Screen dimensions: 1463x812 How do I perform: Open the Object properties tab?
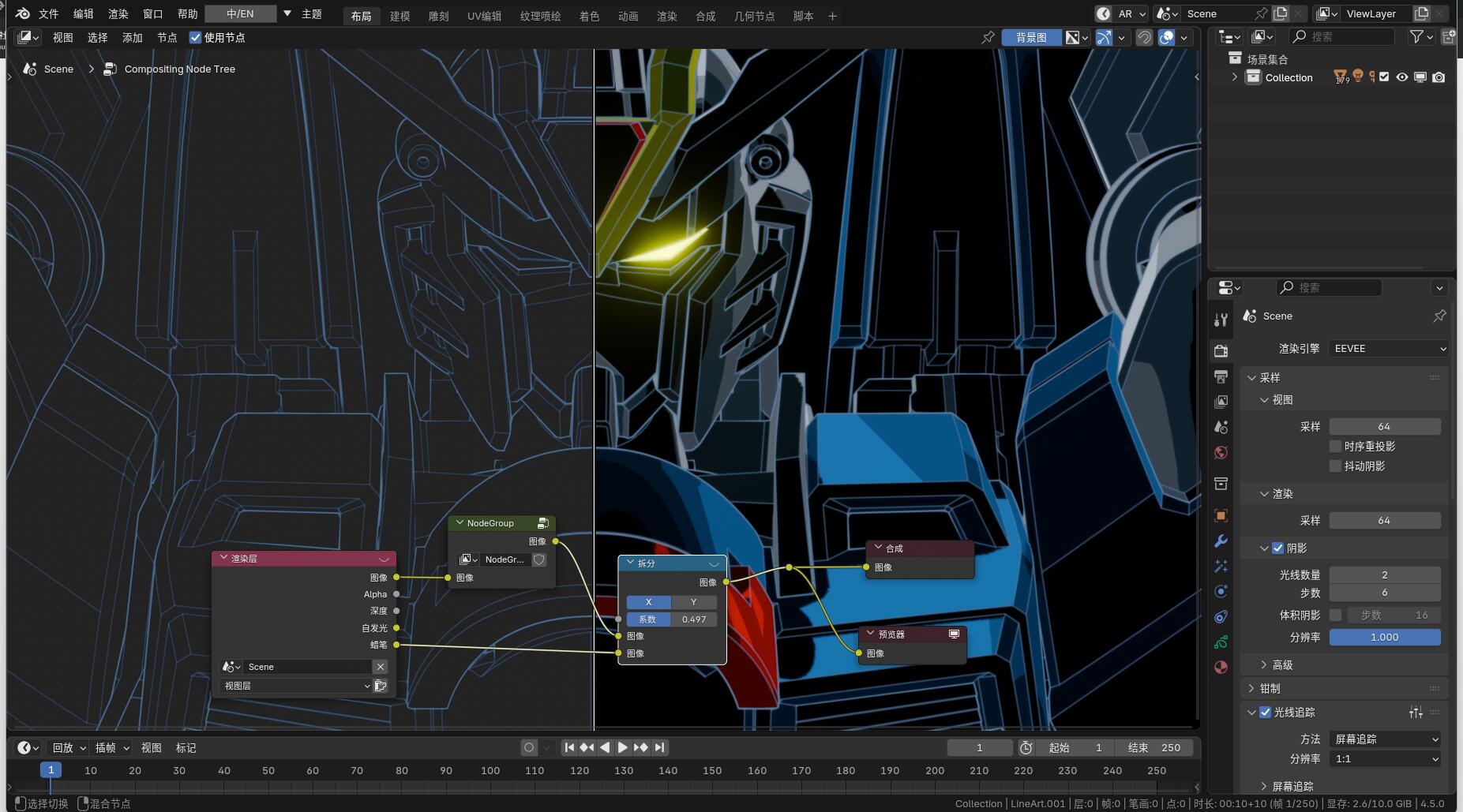(1221, 515)
